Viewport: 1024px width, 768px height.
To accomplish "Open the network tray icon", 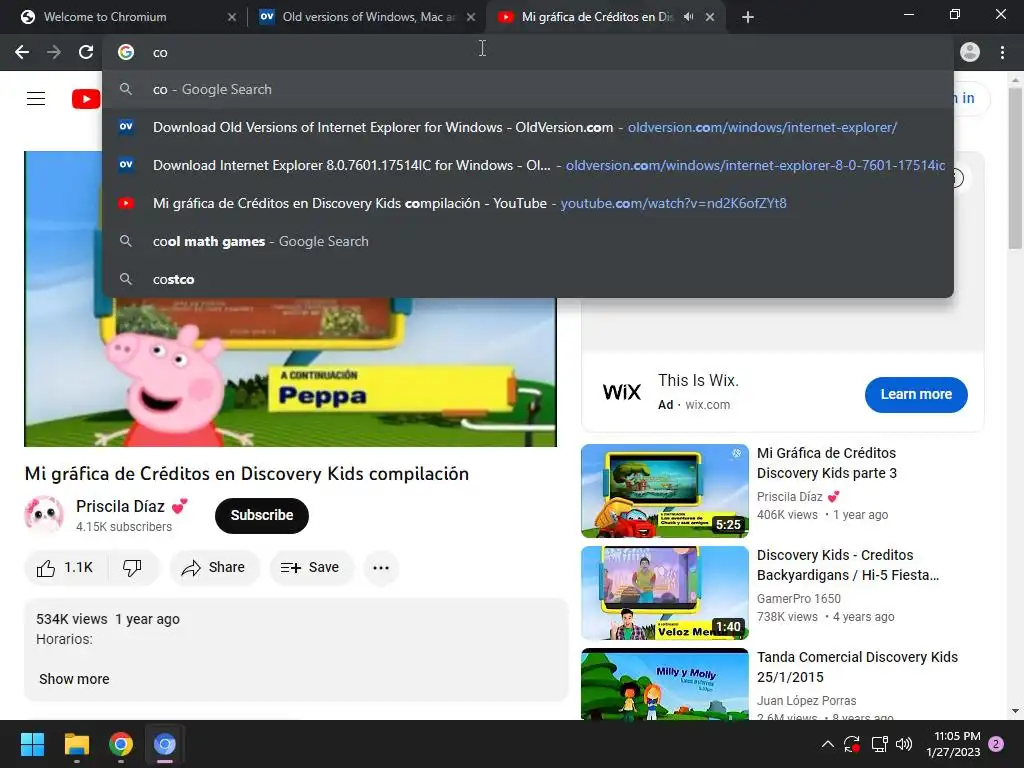I will (879, 744).
